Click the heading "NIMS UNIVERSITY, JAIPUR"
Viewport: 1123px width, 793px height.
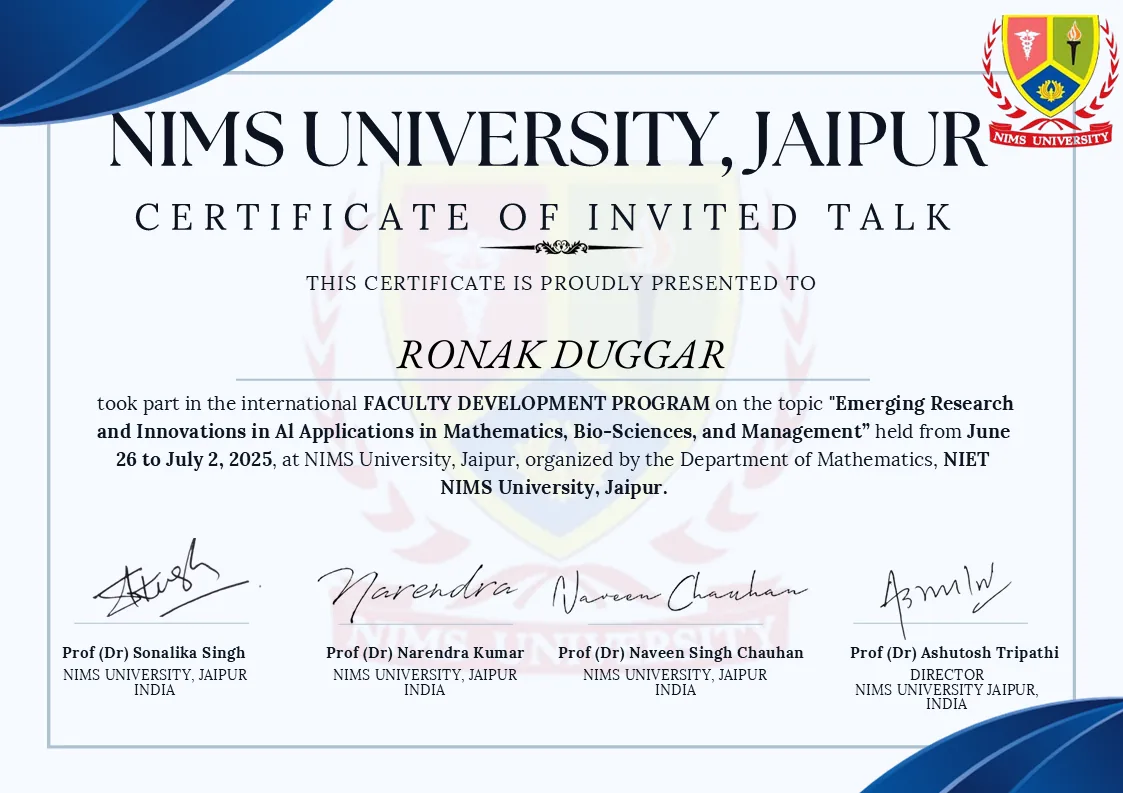pyautogui.click(x=548, y=140)
